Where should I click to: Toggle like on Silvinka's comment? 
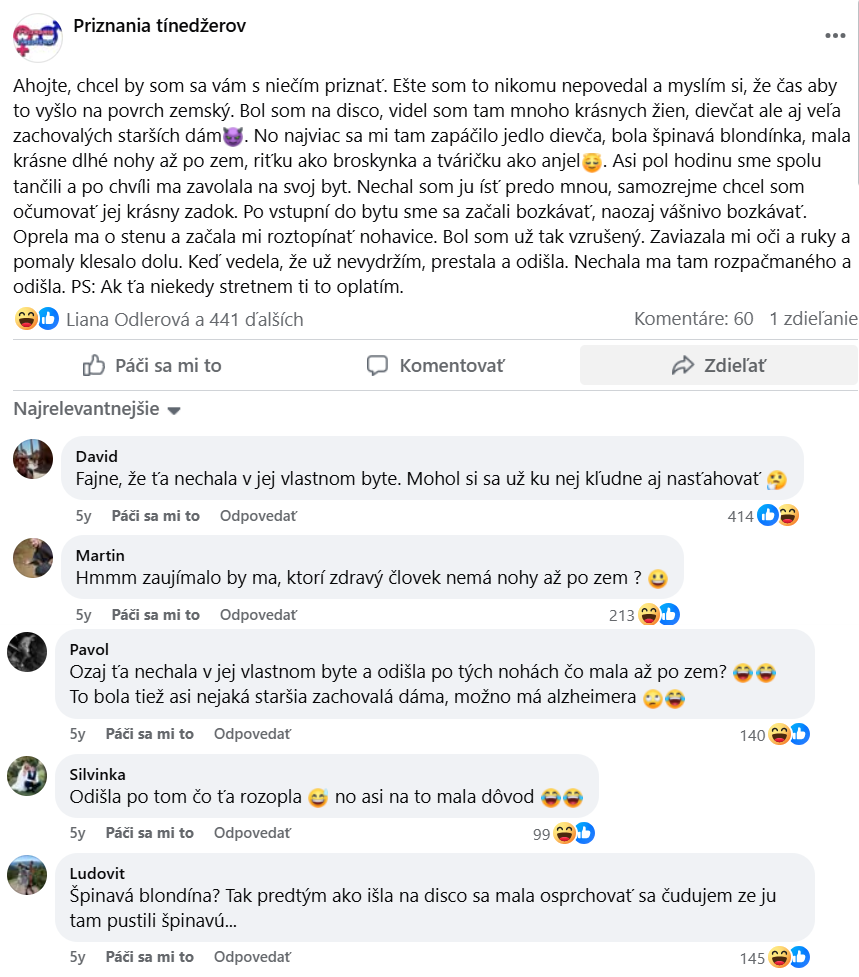tap(149, 833)
